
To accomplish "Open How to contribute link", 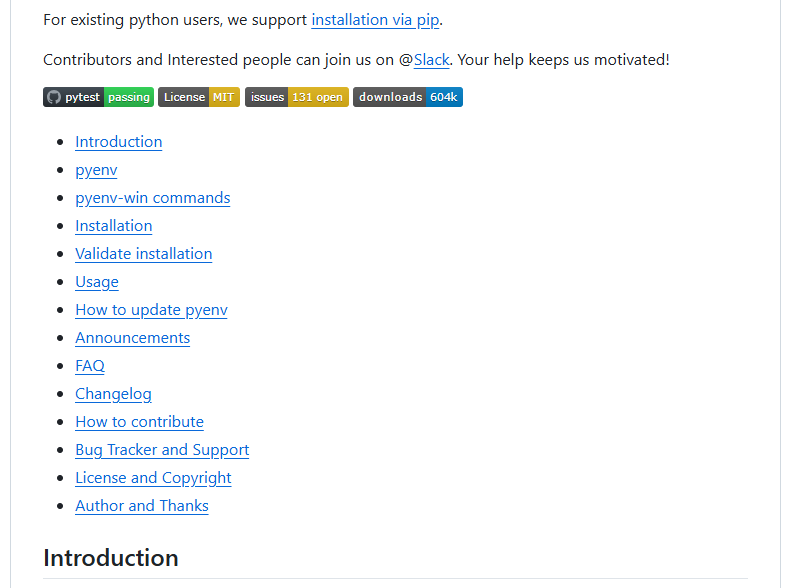I will [x=139, y=422].
